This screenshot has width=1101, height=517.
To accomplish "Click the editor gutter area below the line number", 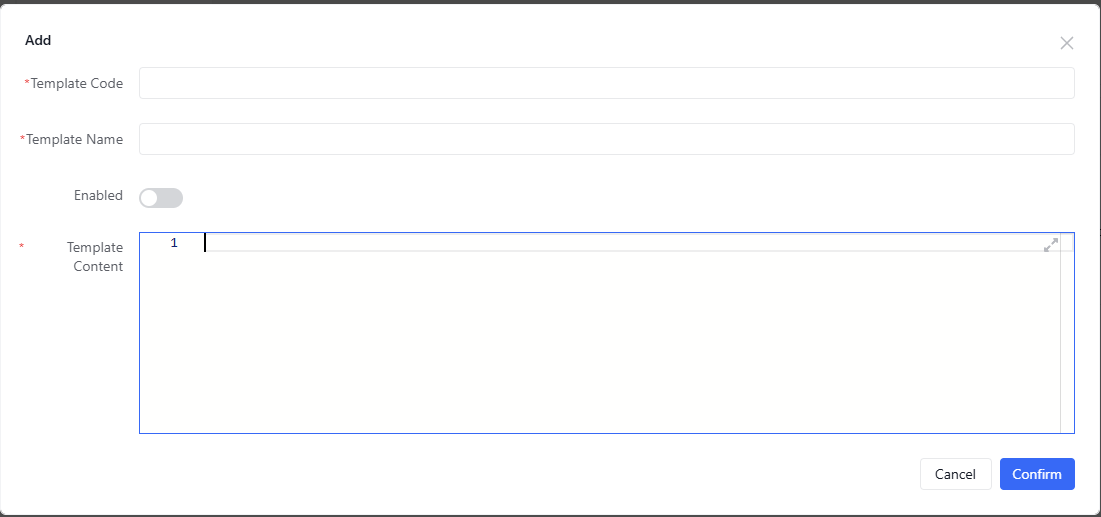I will coord(171,341).
